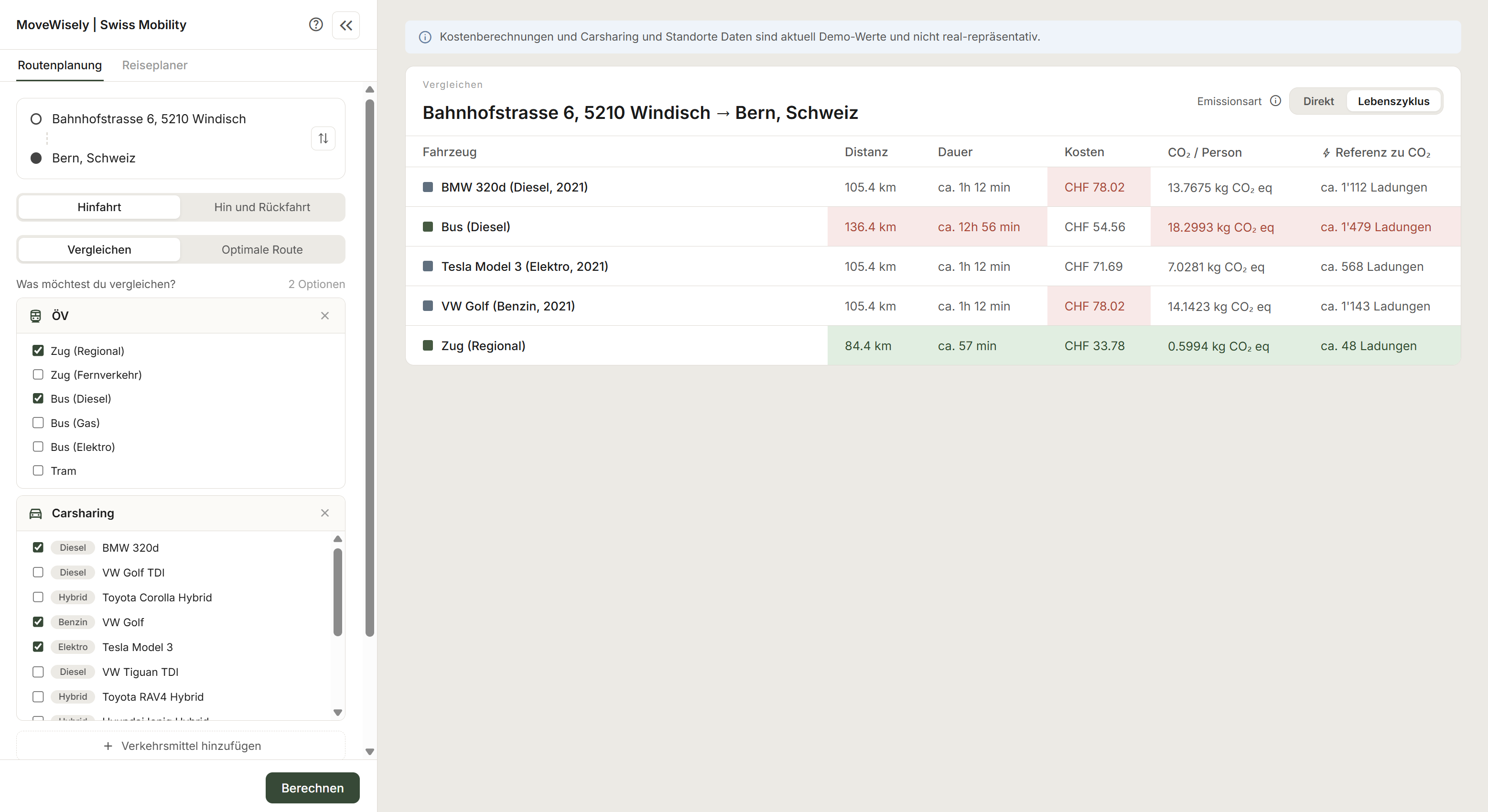
Task: Click BMW 320d row color square
Action: pos(428,187)
